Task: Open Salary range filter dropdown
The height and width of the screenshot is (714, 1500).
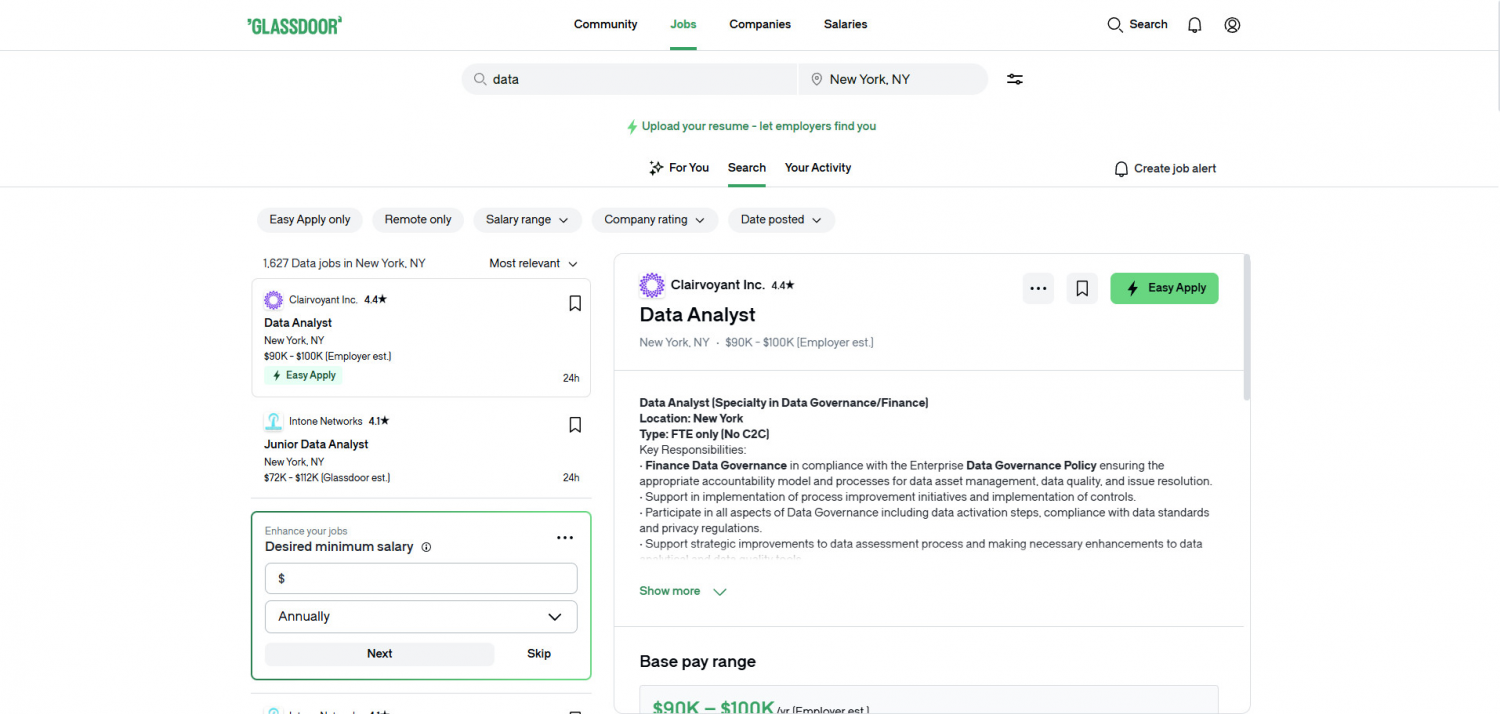Action: [527, 220]
